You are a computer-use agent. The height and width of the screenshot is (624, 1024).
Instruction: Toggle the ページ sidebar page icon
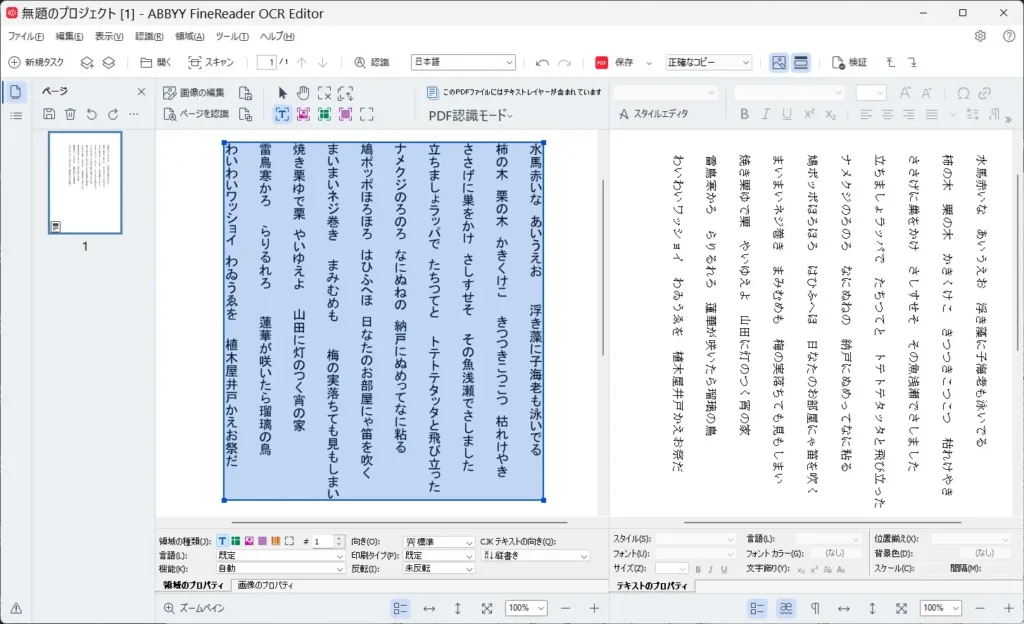(16, 92)
